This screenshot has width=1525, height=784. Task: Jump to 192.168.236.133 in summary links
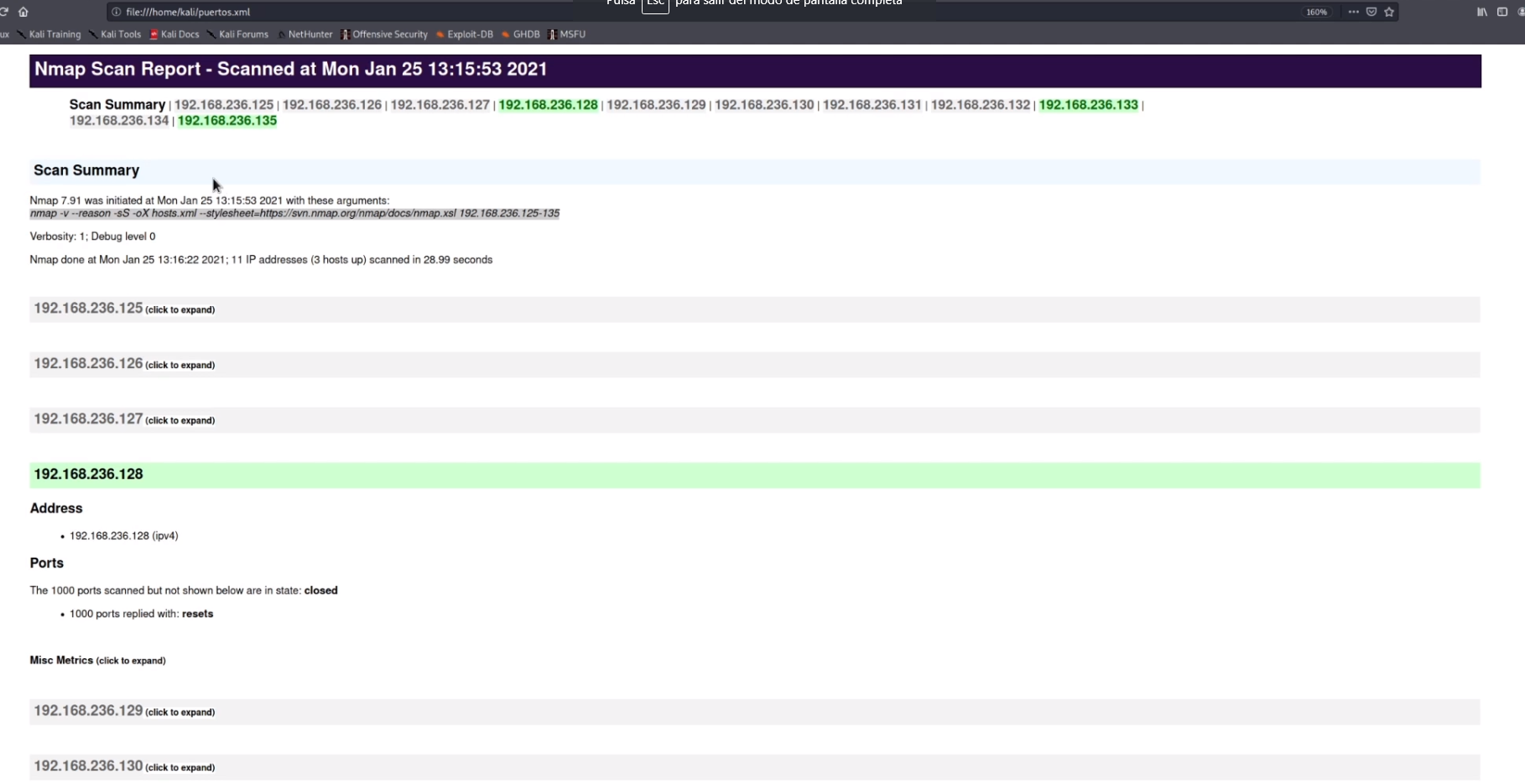[x=1088, y=105]
